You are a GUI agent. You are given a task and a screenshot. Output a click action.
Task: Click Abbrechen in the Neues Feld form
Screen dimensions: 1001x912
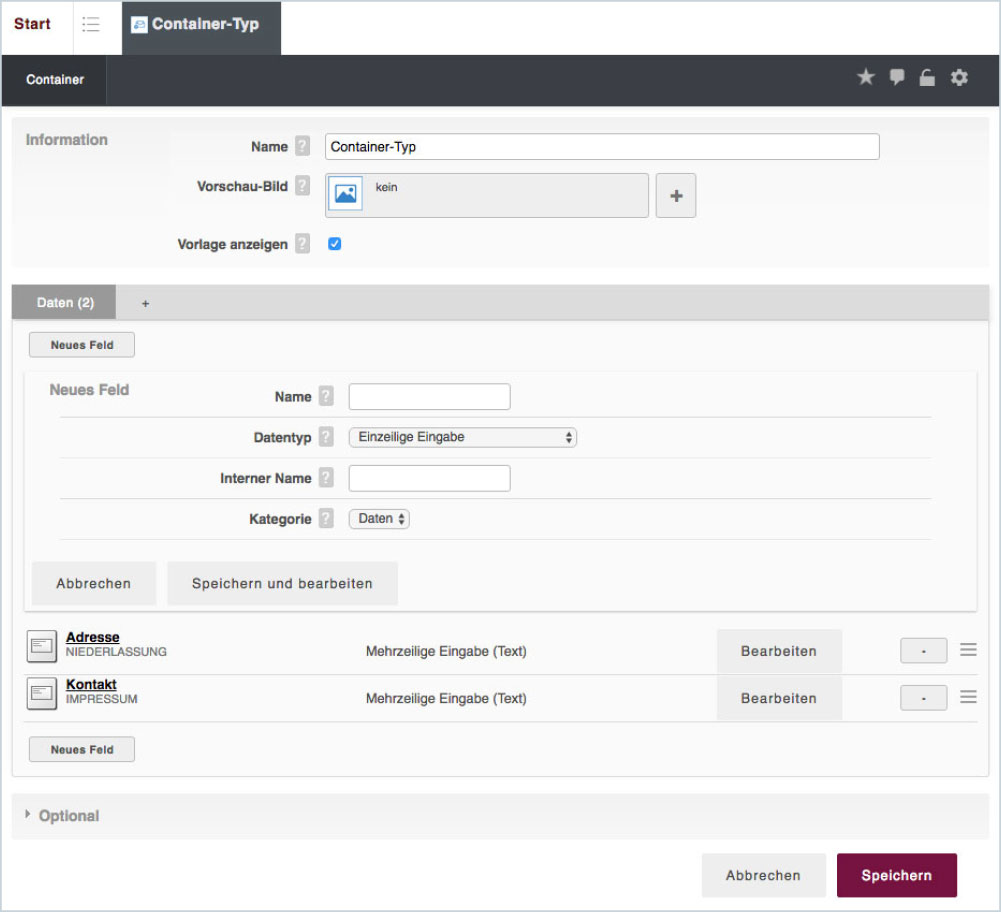click(x=94, y=583)
